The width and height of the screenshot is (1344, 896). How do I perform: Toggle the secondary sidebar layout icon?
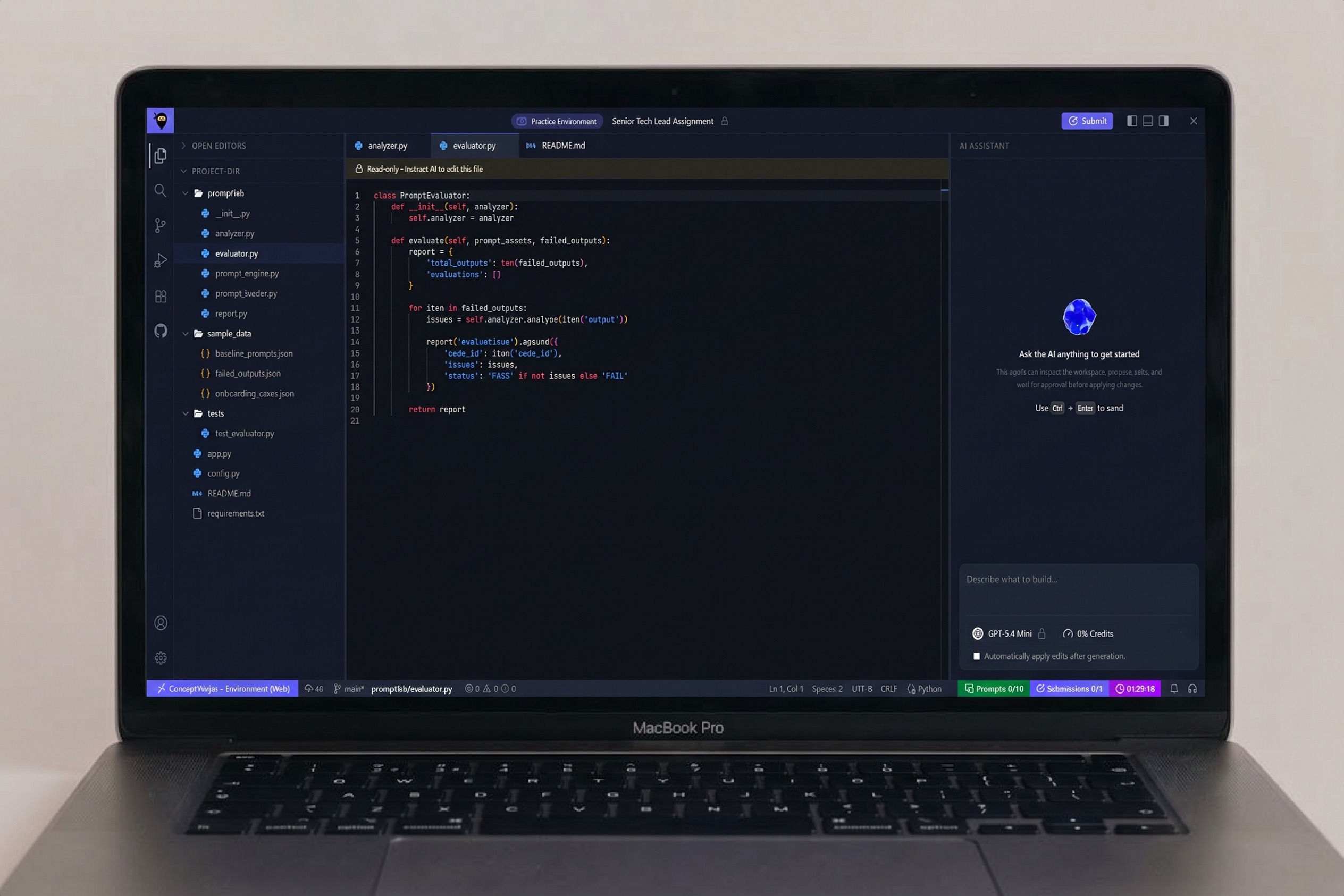pyautogui.click(x=1163, y=121)
